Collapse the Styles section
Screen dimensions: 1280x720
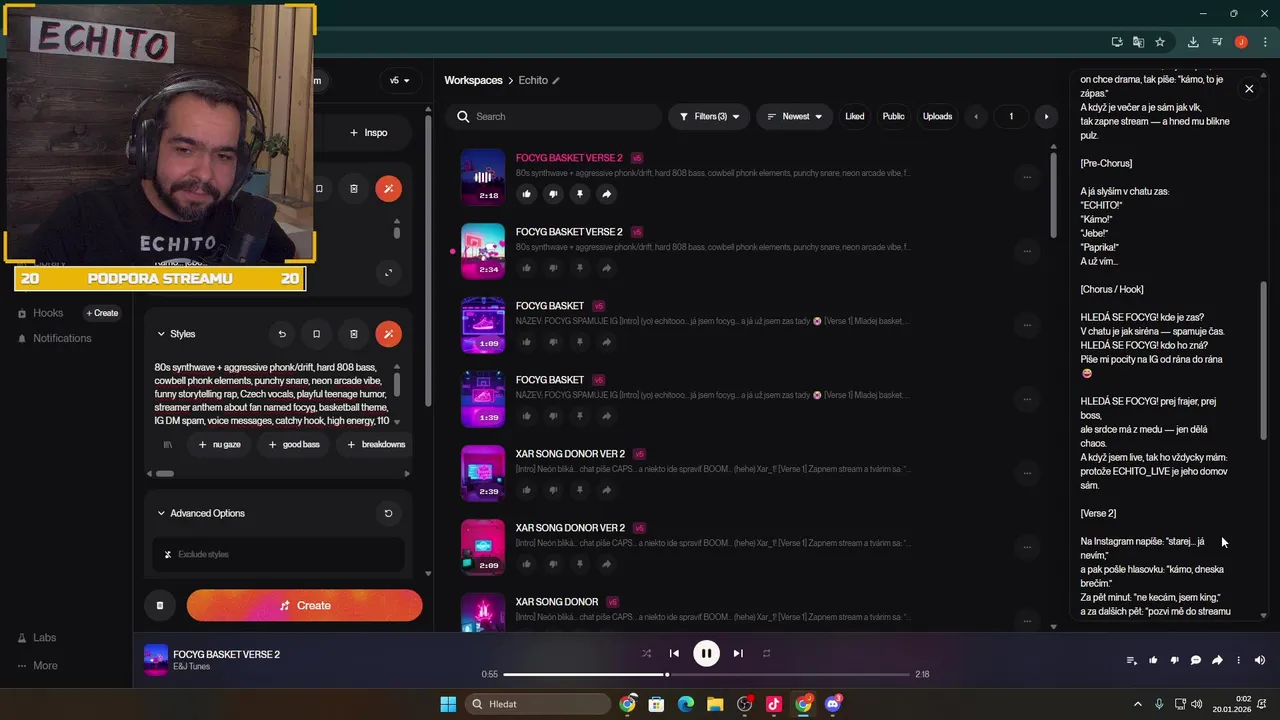click(x=161, y=334)
